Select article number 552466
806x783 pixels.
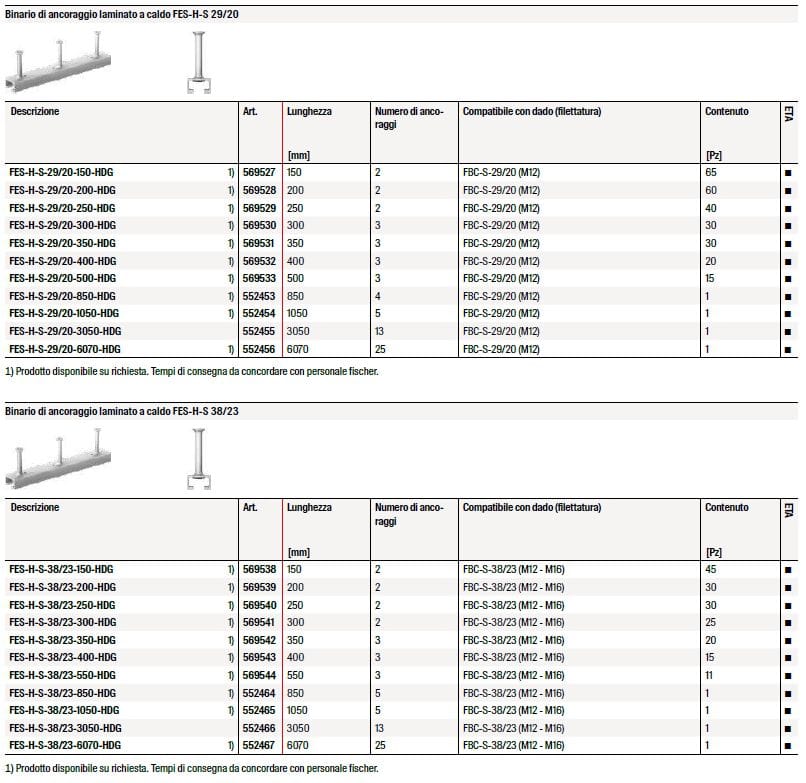[259, 728]
